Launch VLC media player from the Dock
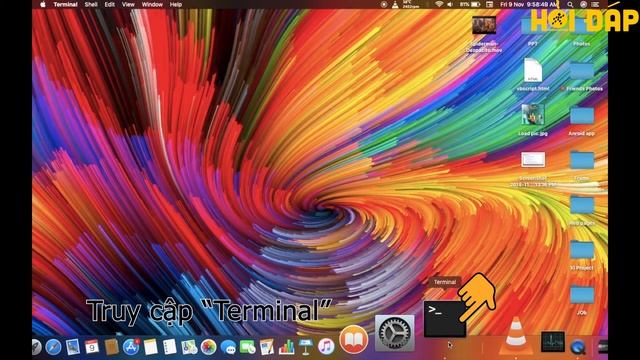640x360 pixels. tap(516, 336)
